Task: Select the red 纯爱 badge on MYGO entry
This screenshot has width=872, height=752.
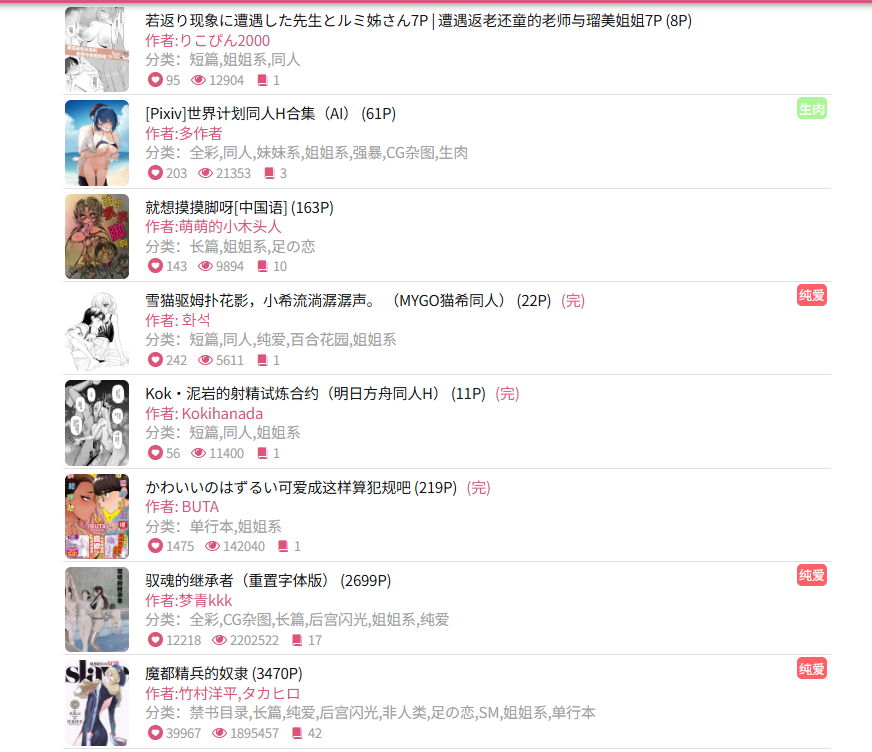Action: [811, 295]
